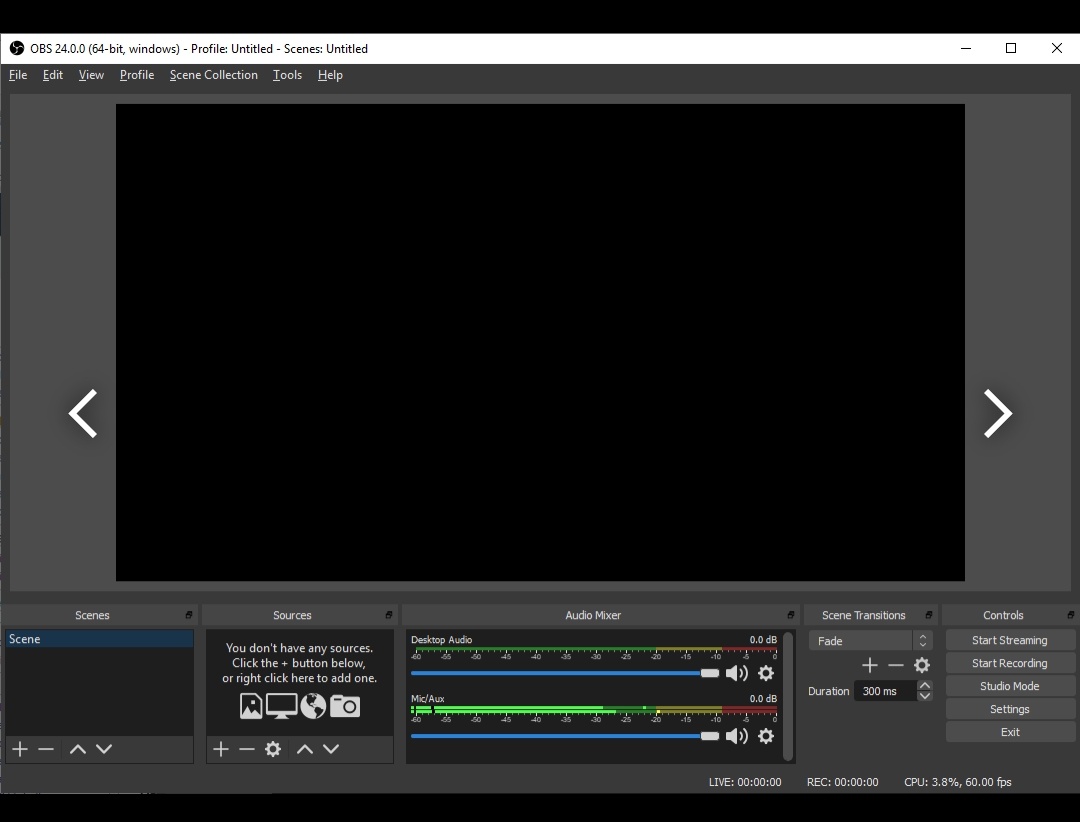
Task: Float the Audio Mixer dock
Action: 791,615
